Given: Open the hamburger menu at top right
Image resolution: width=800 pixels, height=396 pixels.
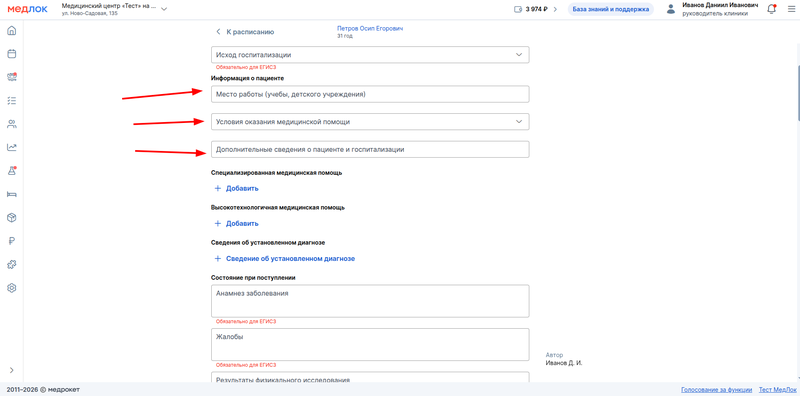Looking at the screenshot, I should [x=791, y=9].
